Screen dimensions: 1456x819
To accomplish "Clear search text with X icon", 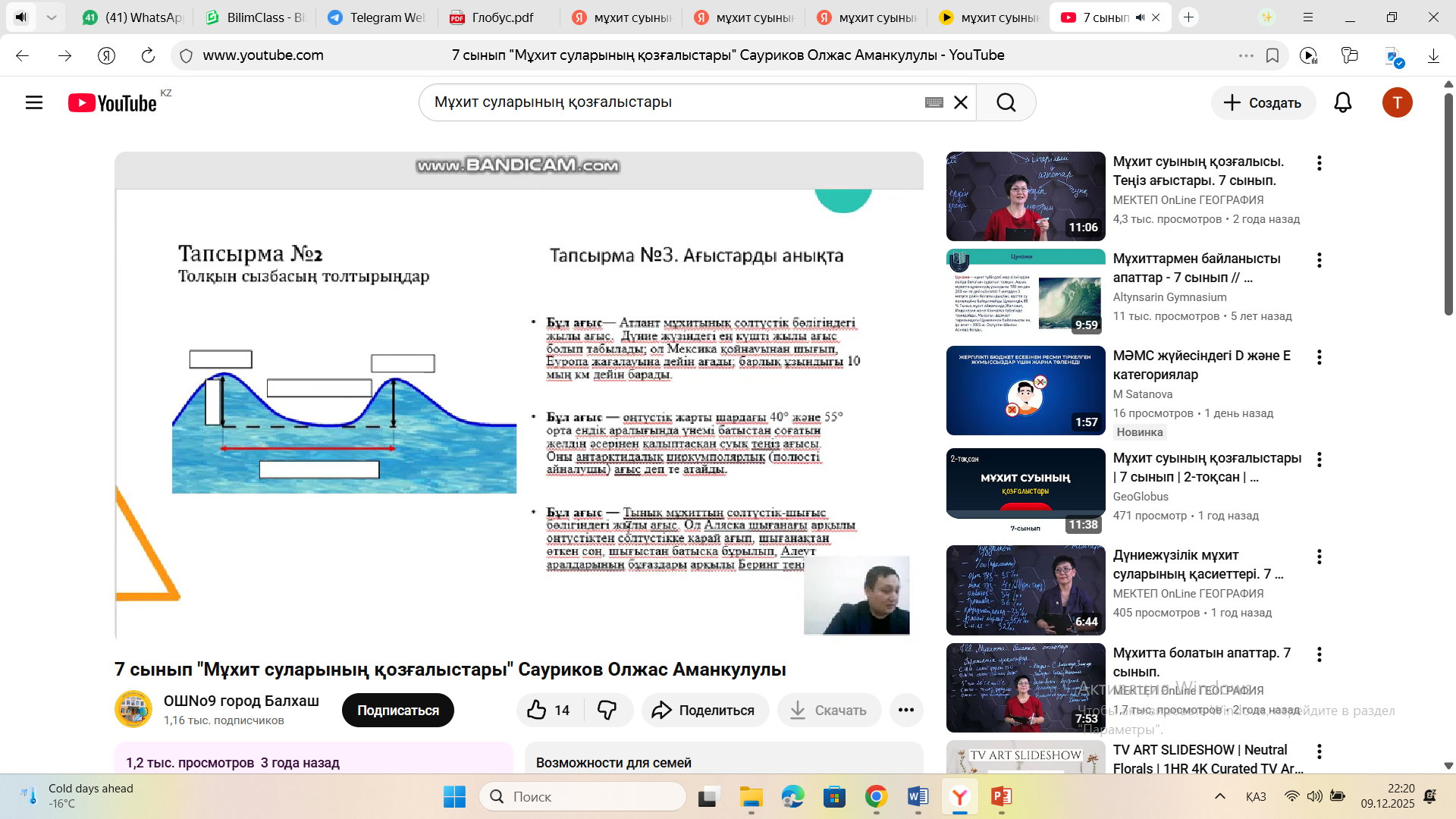I will [x=961, y=102].
